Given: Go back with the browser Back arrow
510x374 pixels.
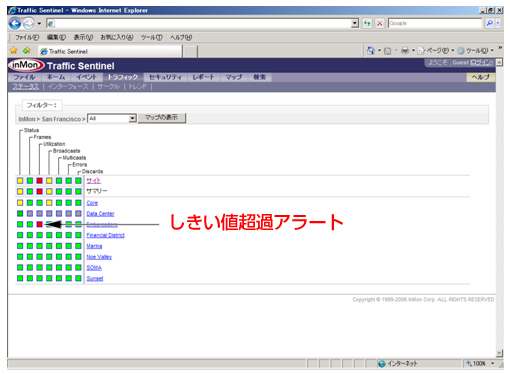Looking at the screenshot, I should click(15, 23).
